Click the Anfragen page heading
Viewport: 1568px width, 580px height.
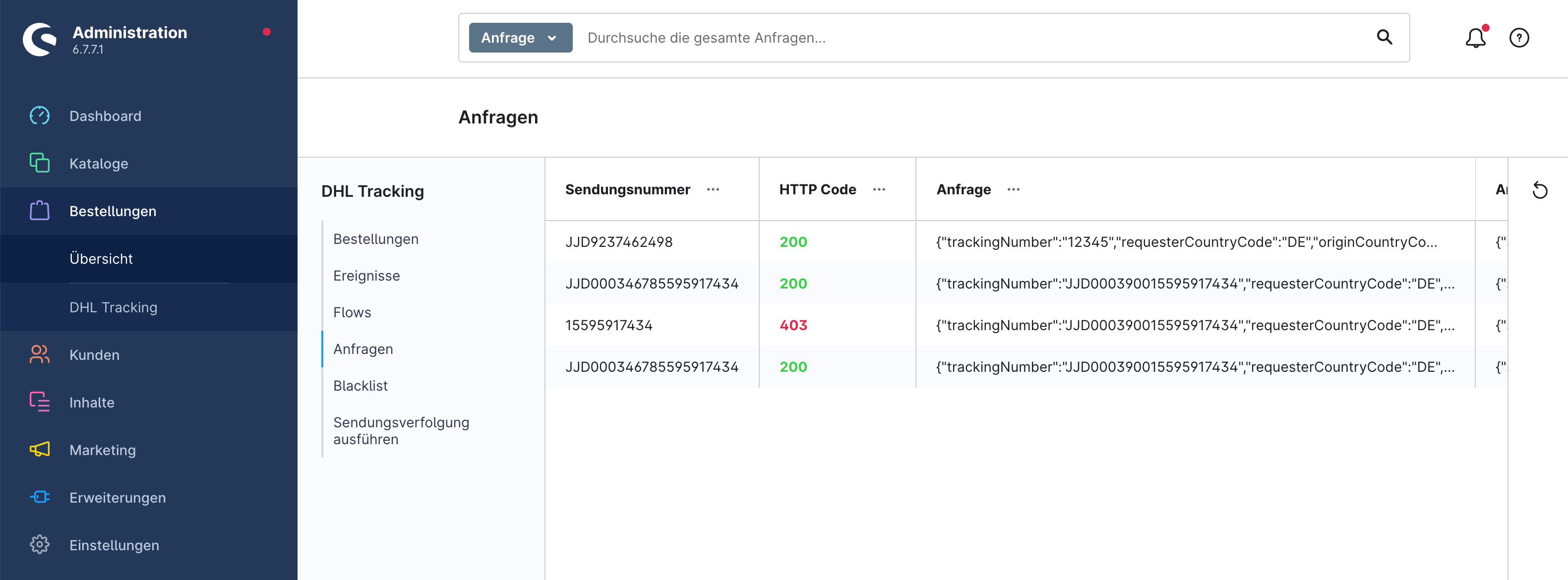(498, 117)
